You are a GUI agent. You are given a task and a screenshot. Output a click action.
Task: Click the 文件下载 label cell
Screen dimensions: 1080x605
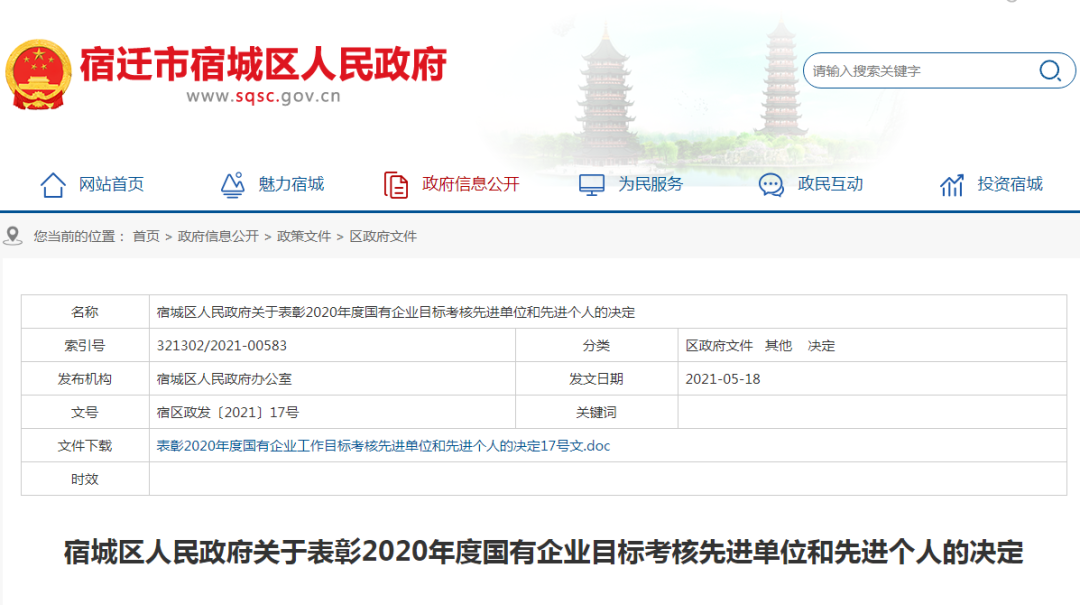click(85, 446)
